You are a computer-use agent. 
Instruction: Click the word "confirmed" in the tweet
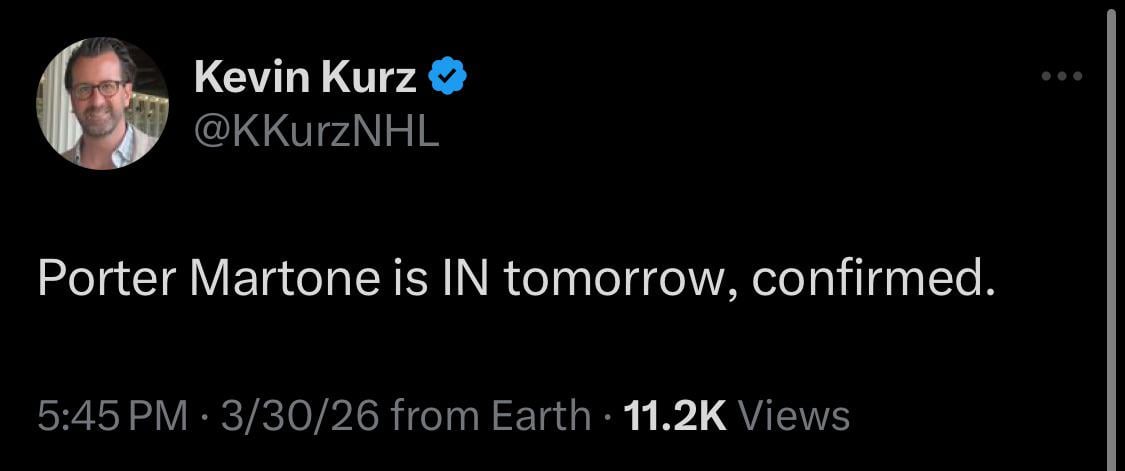[872, 282]
